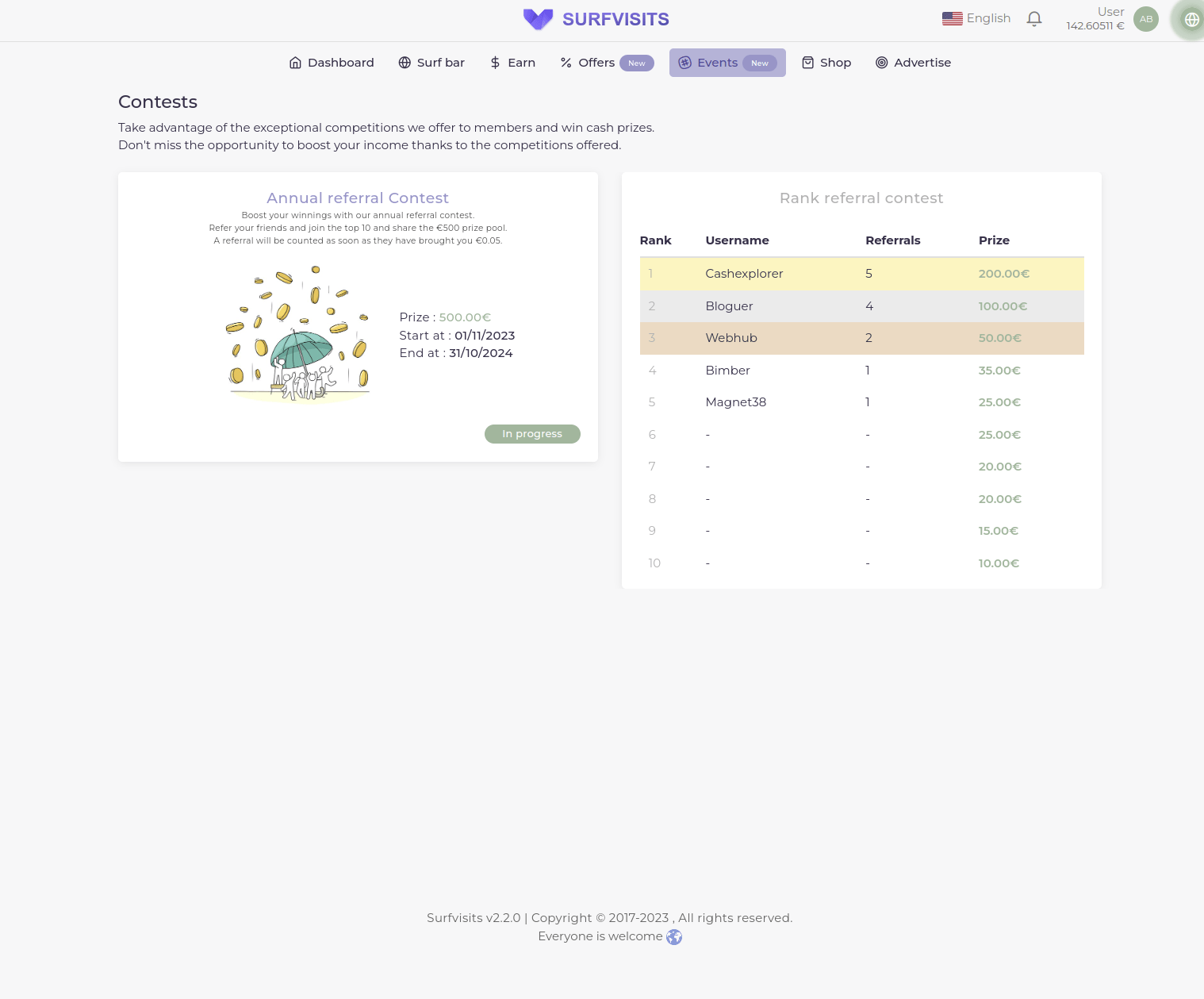Screen dimensions: 1204x999
Task: Select the Cashexplorer ranking row
Action: 861,274
